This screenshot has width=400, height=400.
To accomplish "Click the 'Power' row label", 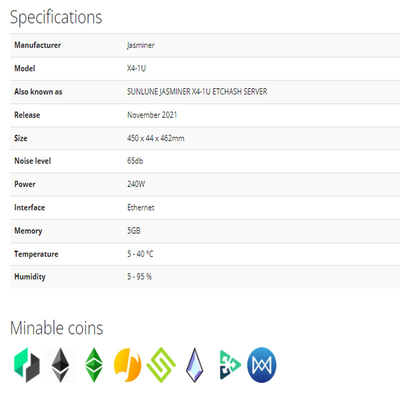I will click(x=25, y=184).
